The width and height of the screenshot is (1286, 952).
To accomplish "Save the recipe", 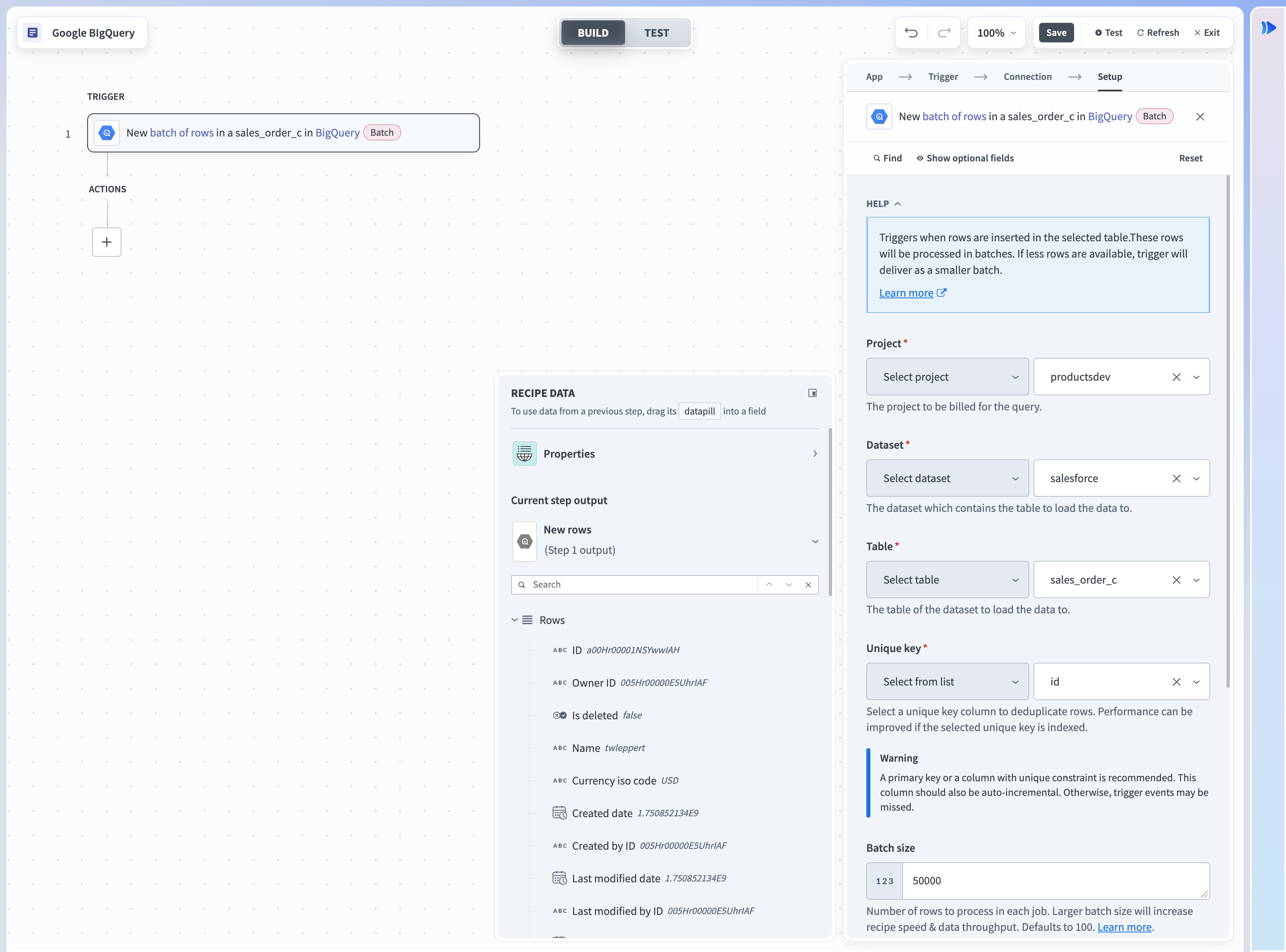I will click(1056, 33).
